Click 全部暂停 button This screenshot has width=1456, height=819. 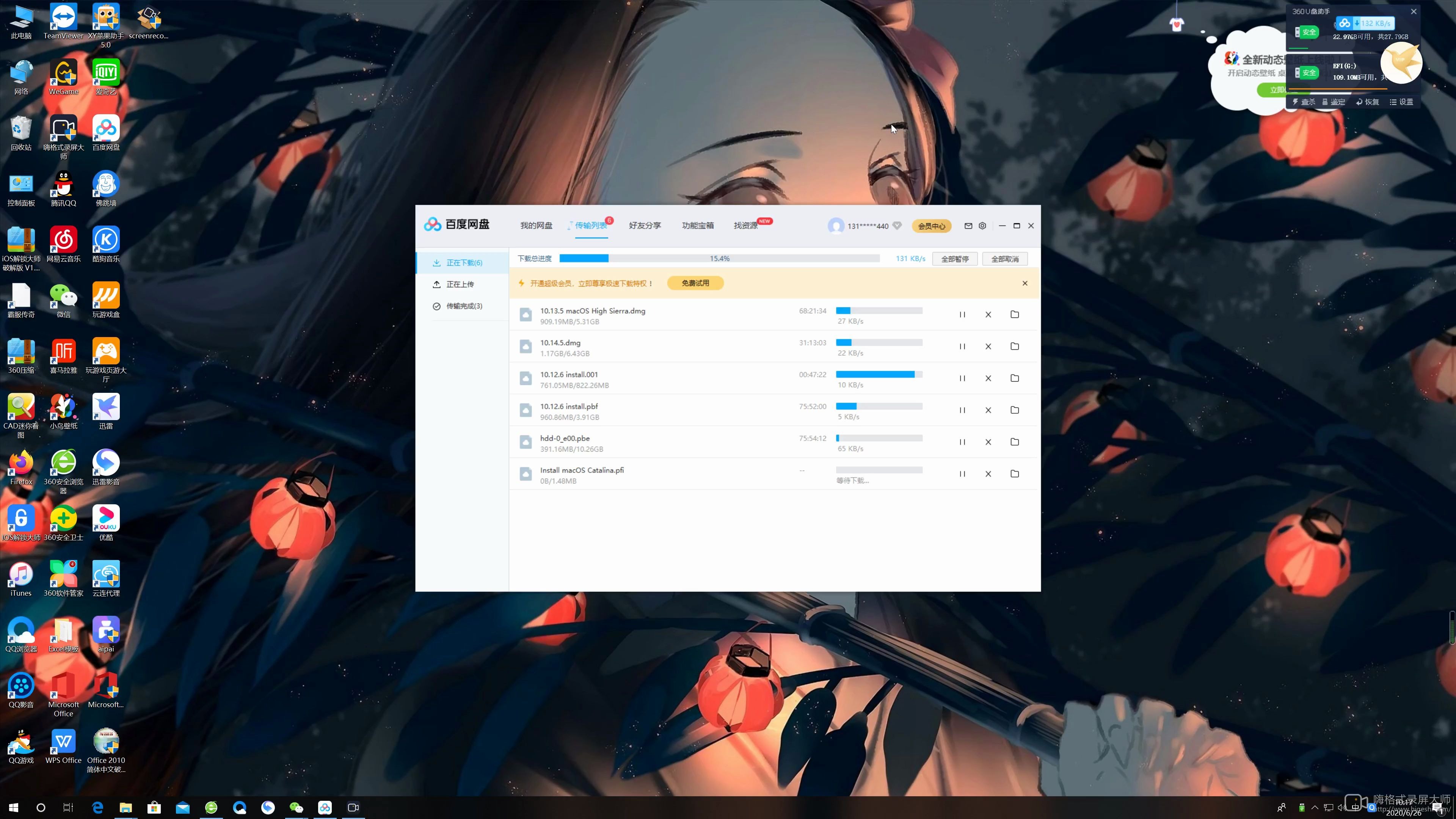point(955,259)
